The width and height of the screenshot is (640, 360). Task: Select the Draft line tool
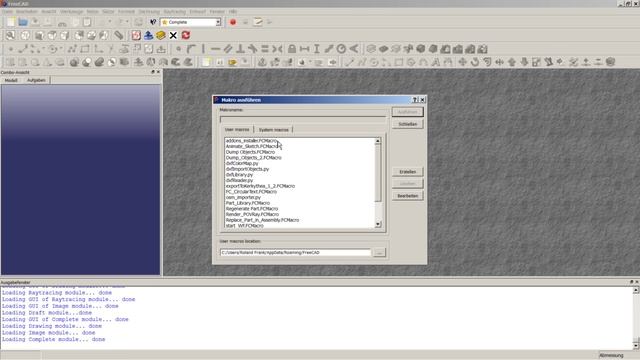point(349,62)
